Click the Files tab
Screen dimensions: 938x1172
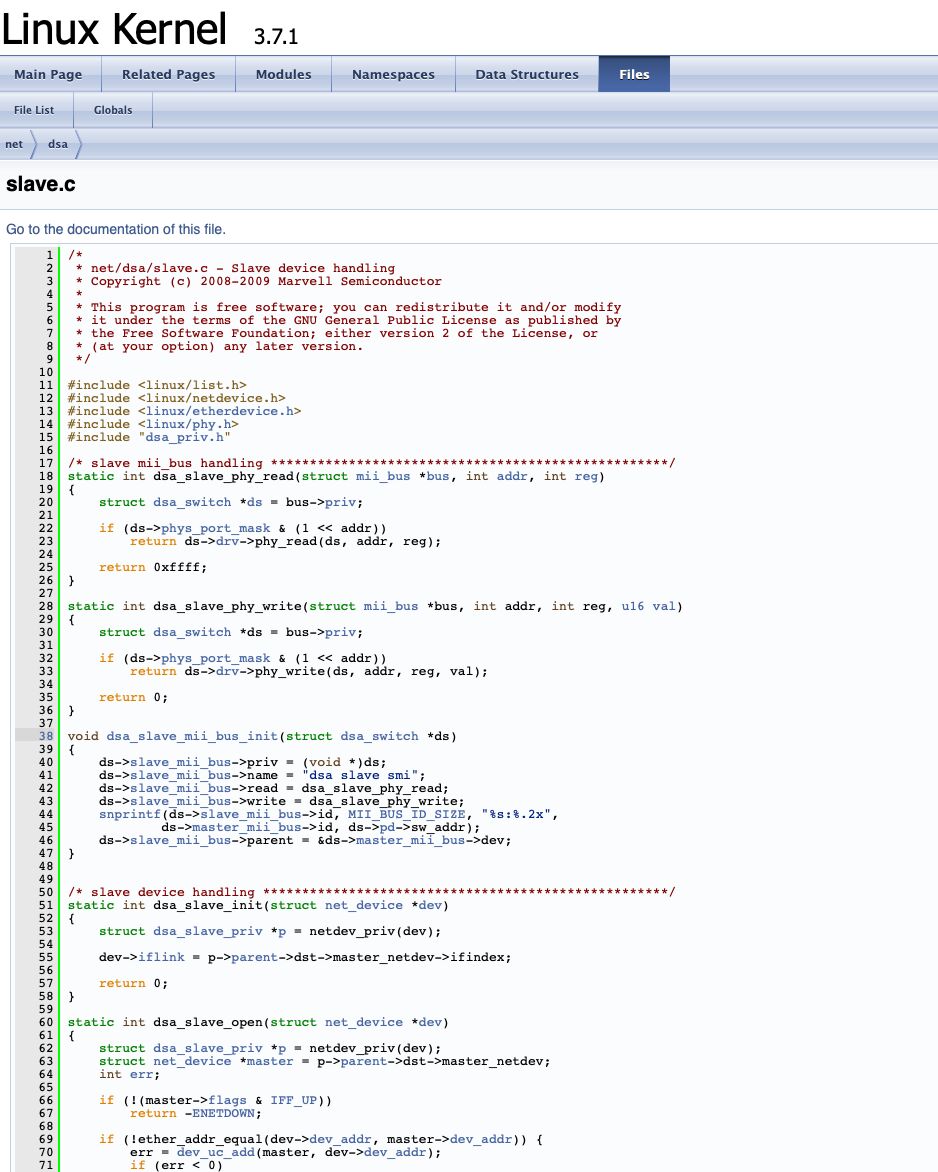634,75
